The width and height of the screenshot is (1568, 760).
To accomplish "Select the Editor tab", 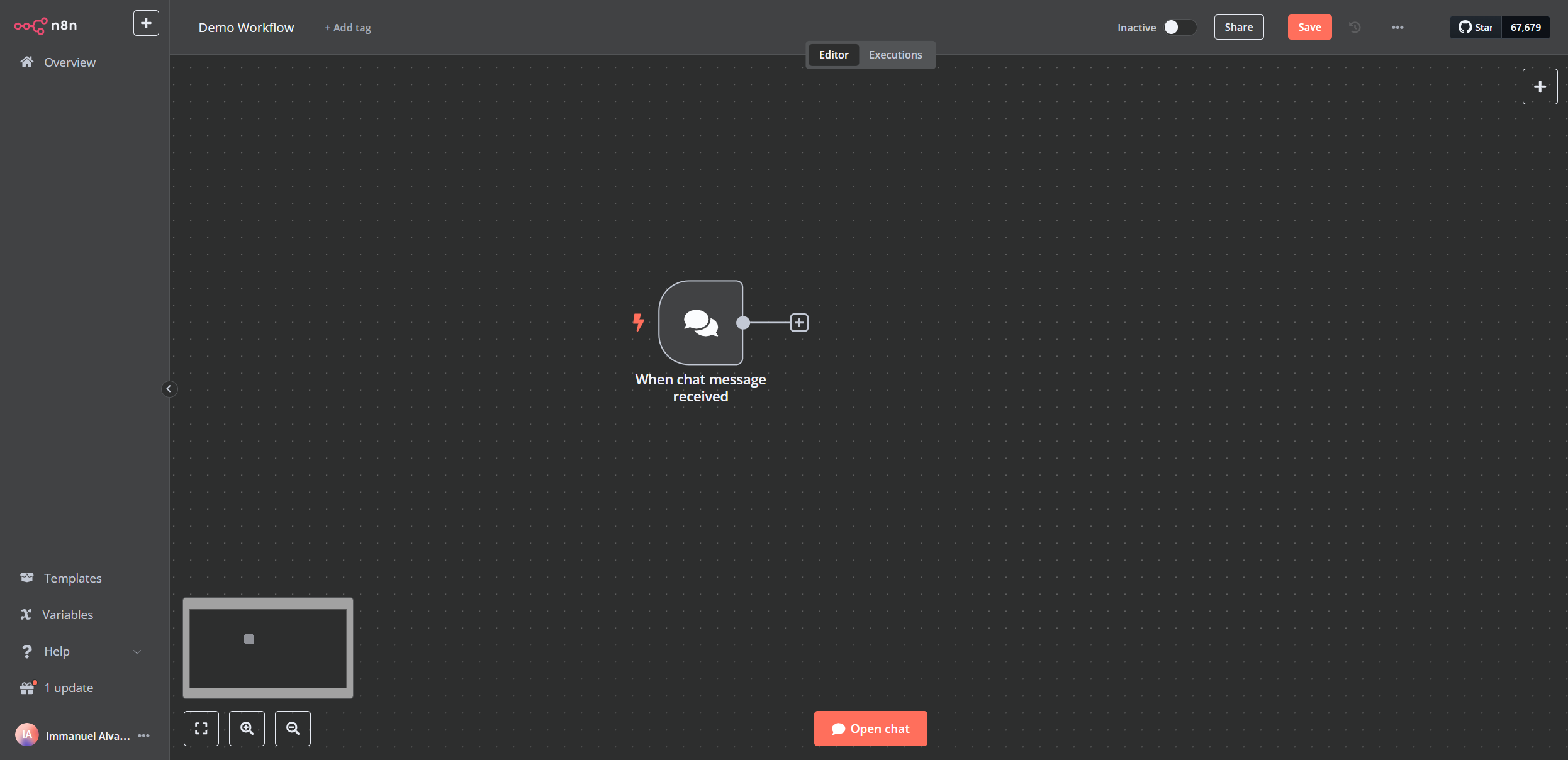I will pos(833,55).
